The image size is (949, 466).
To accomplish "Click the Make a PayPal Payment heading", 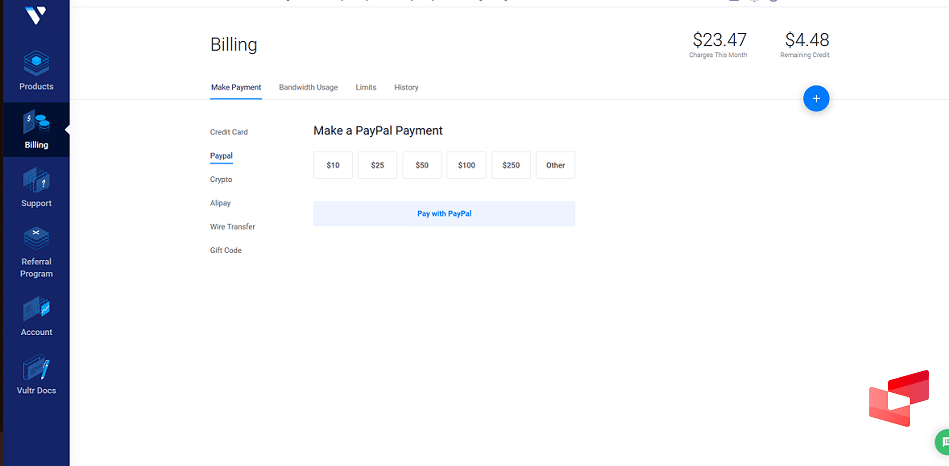I will click(378, 130).
